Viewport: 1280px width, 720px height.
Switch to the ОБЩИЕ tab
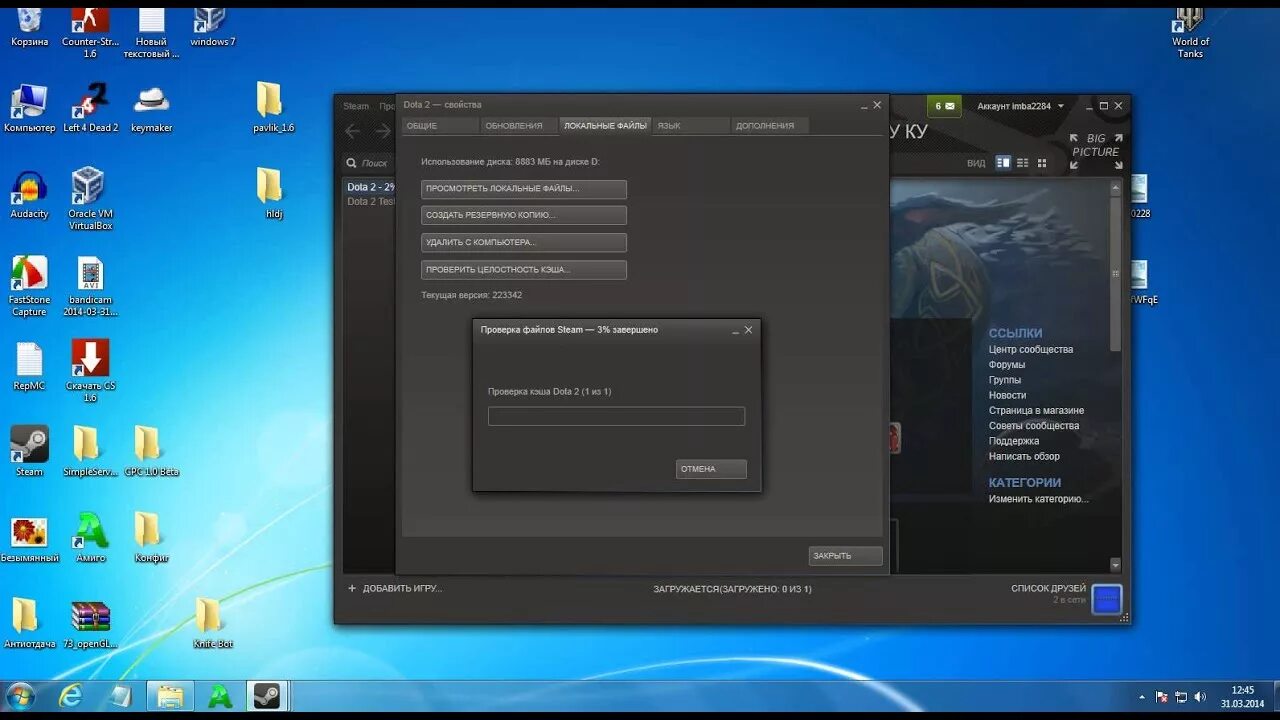[440, 126]
